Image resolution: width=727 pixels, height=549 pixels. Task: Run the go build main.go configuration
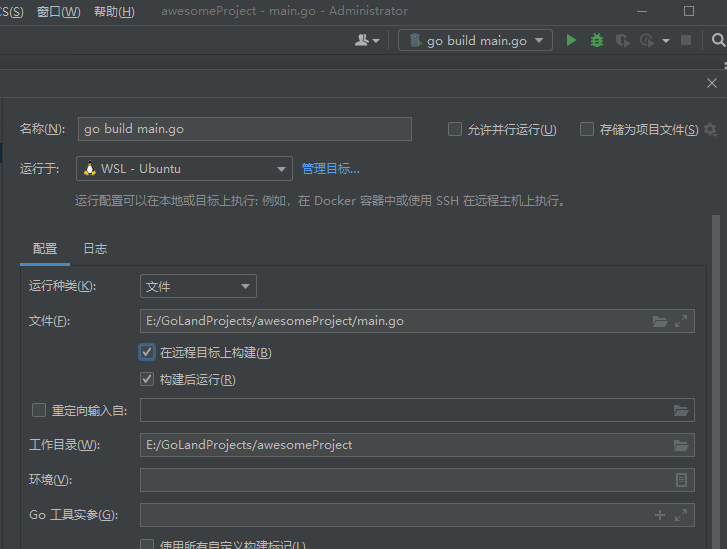(x=571, y=40)
